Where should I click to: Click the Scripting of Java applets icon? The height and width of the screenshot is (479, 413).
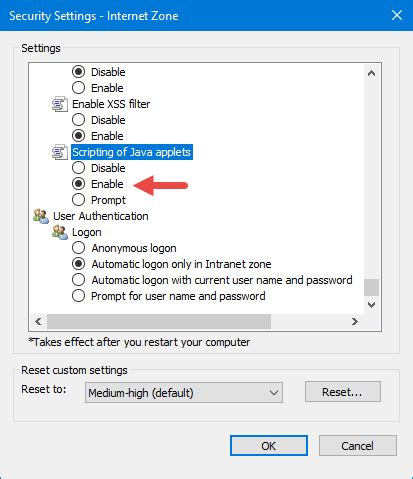tap(60, 152)
